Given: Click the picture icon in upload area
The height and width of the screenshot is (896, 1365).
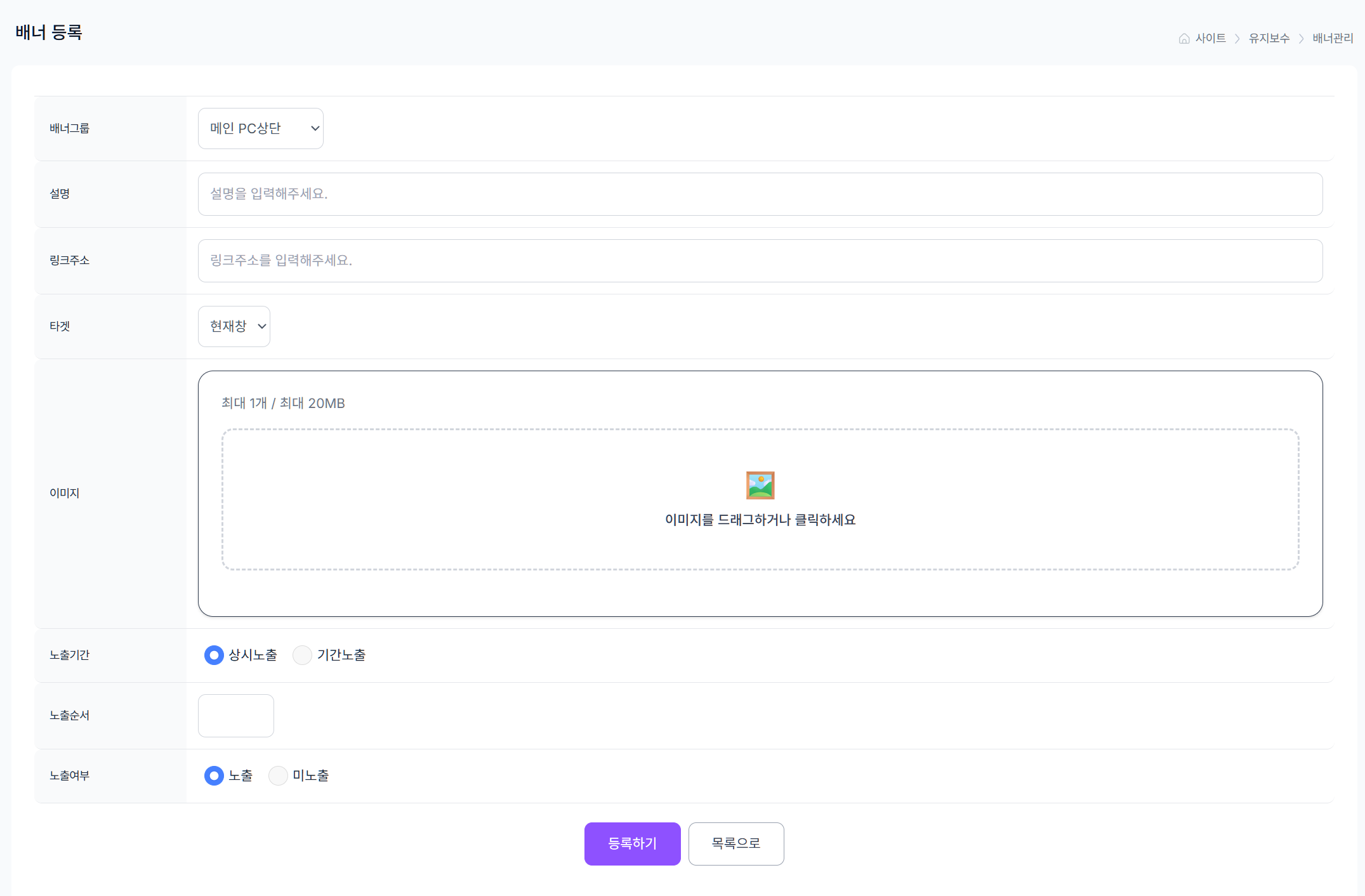Looking at the screenshot, I should (760, 485).
